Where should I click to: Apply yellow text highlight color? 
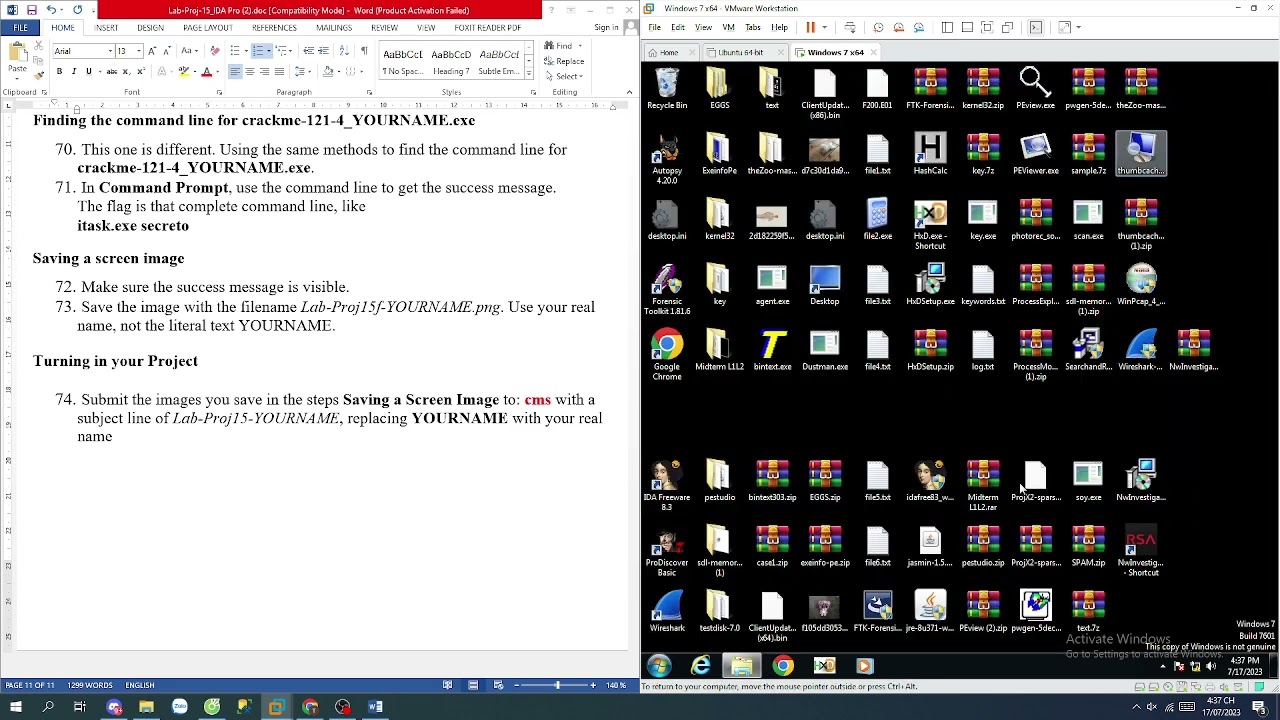(184, 72)
